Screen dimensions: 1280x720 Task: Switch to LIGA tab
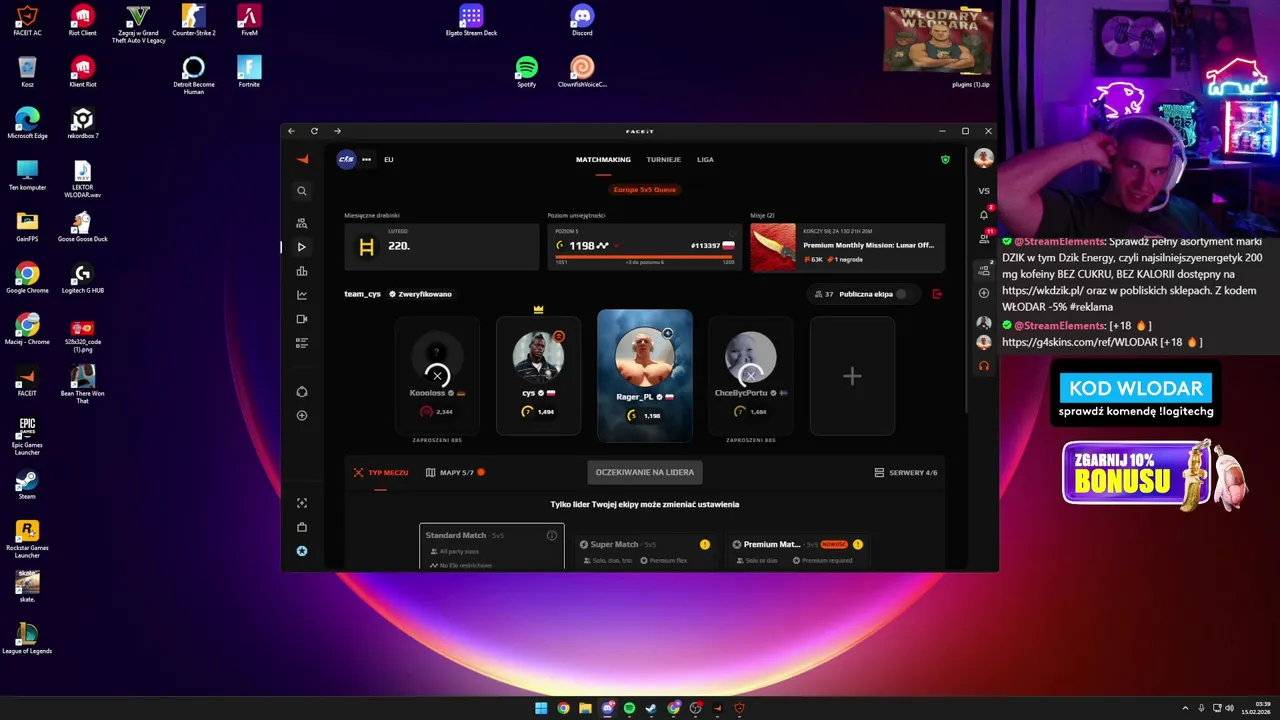[705, 159]
